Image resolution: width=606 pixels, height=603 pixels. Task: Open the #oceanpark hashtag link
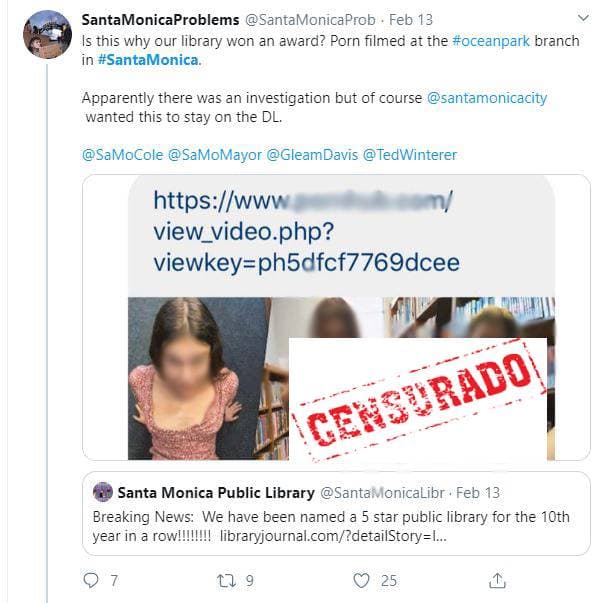point(491,41)
